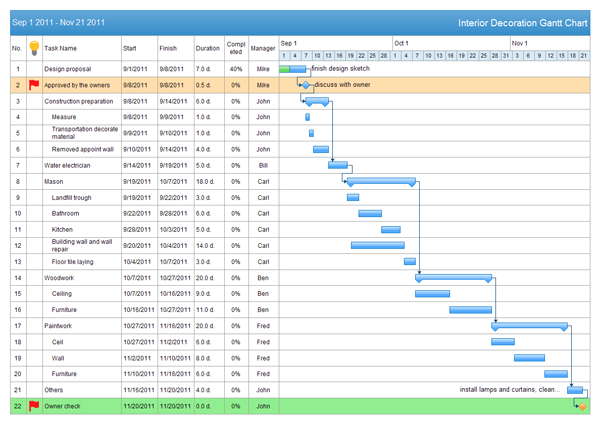Click the light bulb icon in header
This screenshot has height=424, width=600.
33,47
